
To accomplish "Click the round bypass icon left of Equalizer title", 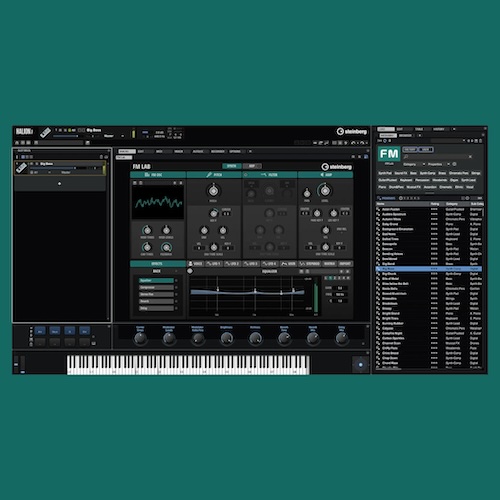I will tap(190, 271).
